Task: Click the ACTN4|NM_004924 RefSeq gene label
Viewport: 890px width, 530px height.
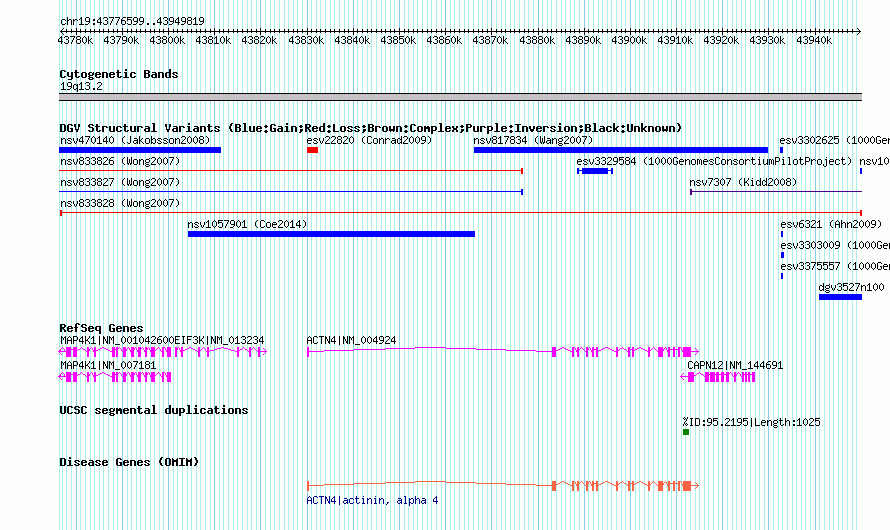Action: [351, 340]
